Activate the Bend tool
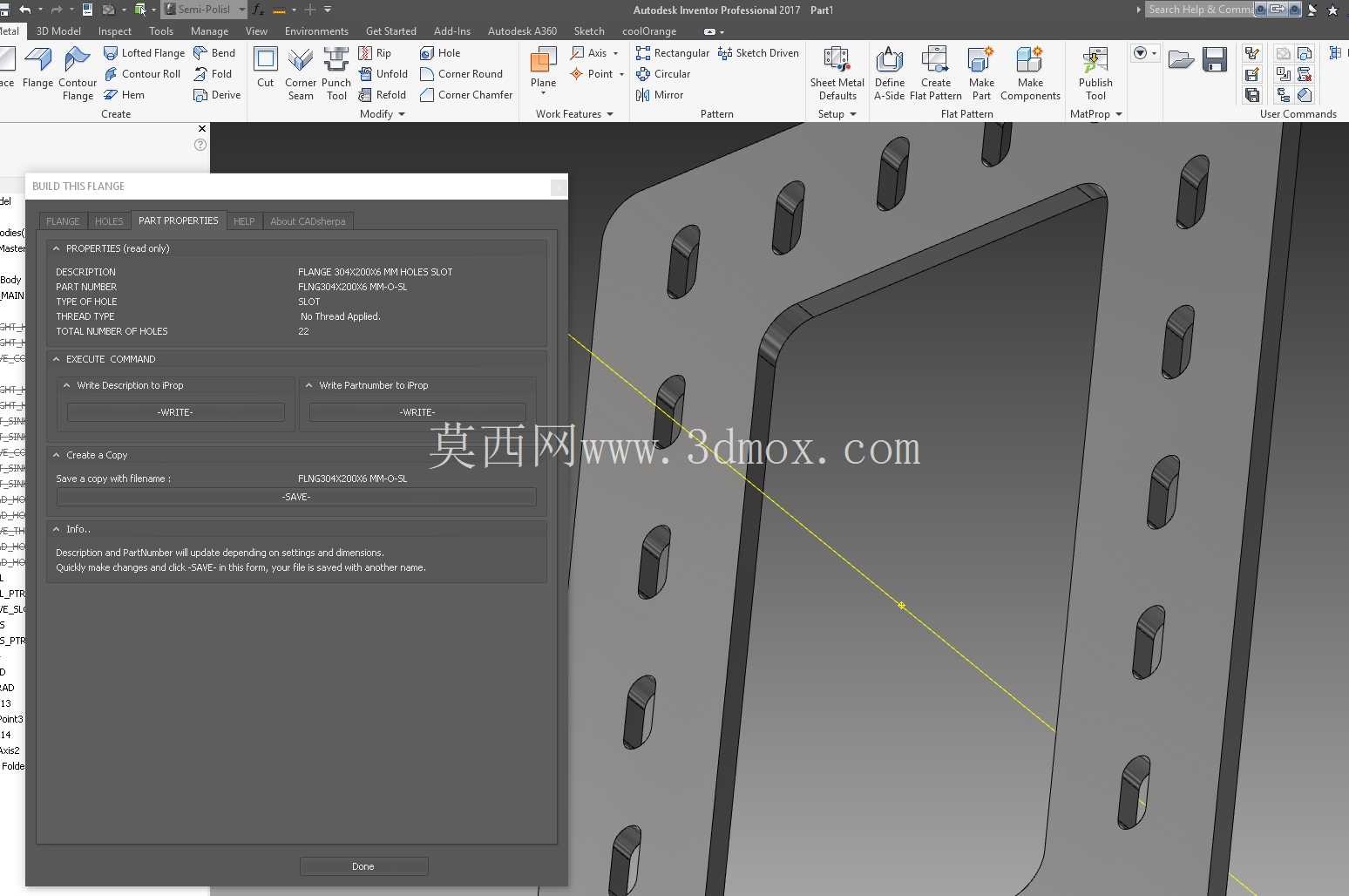 pos(214,53)
